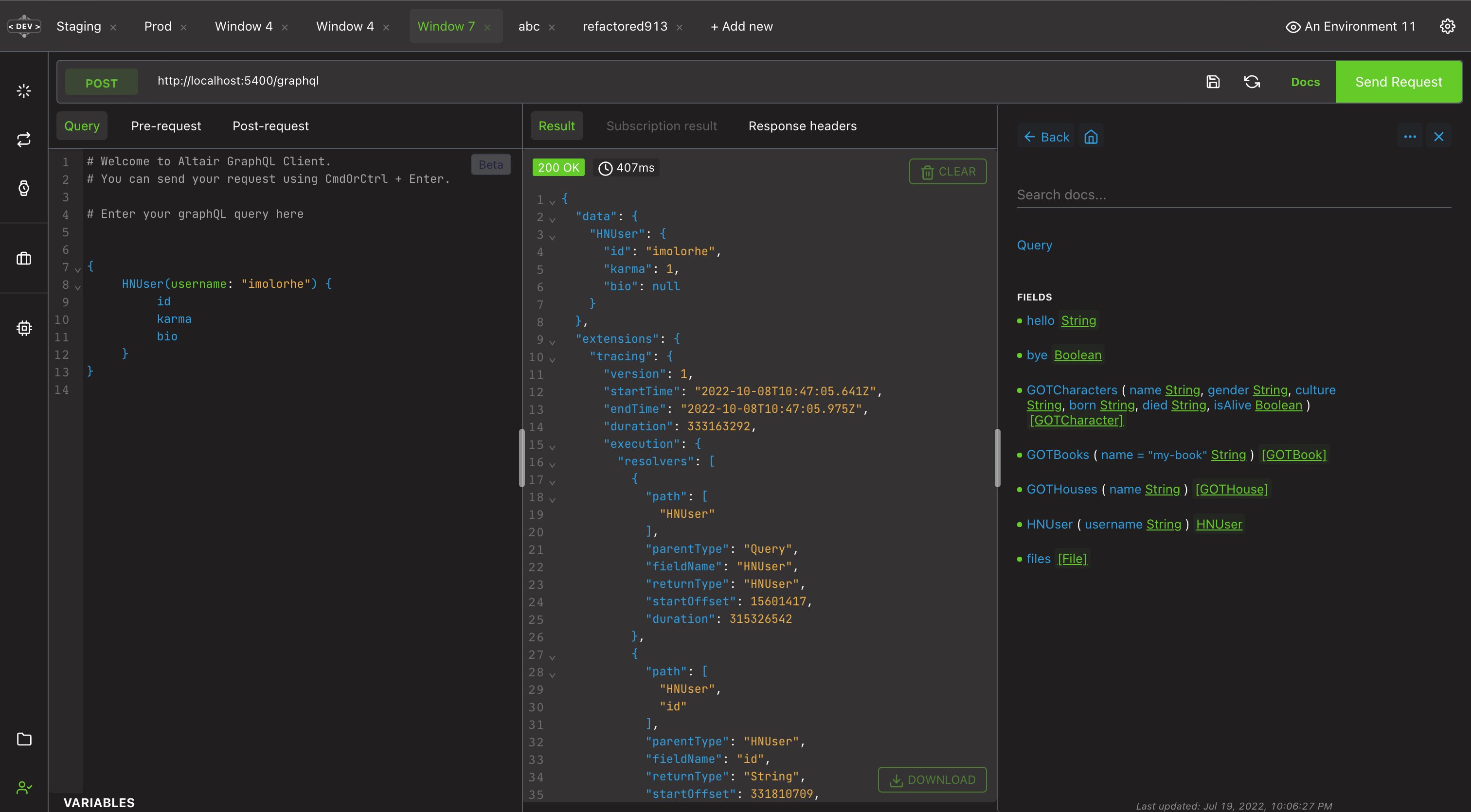1471x812 pixels.
Task: Toggle the POST HTTP method selector
Action: pyautogui.click(x=101, y=83)
